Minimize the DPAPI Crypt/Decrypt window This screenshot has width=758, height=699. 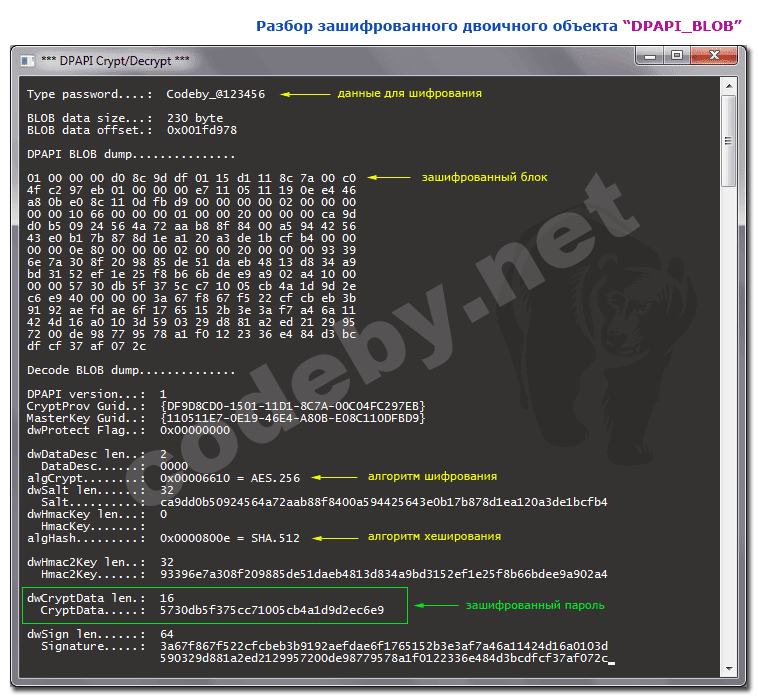click(x=650, y=57)
